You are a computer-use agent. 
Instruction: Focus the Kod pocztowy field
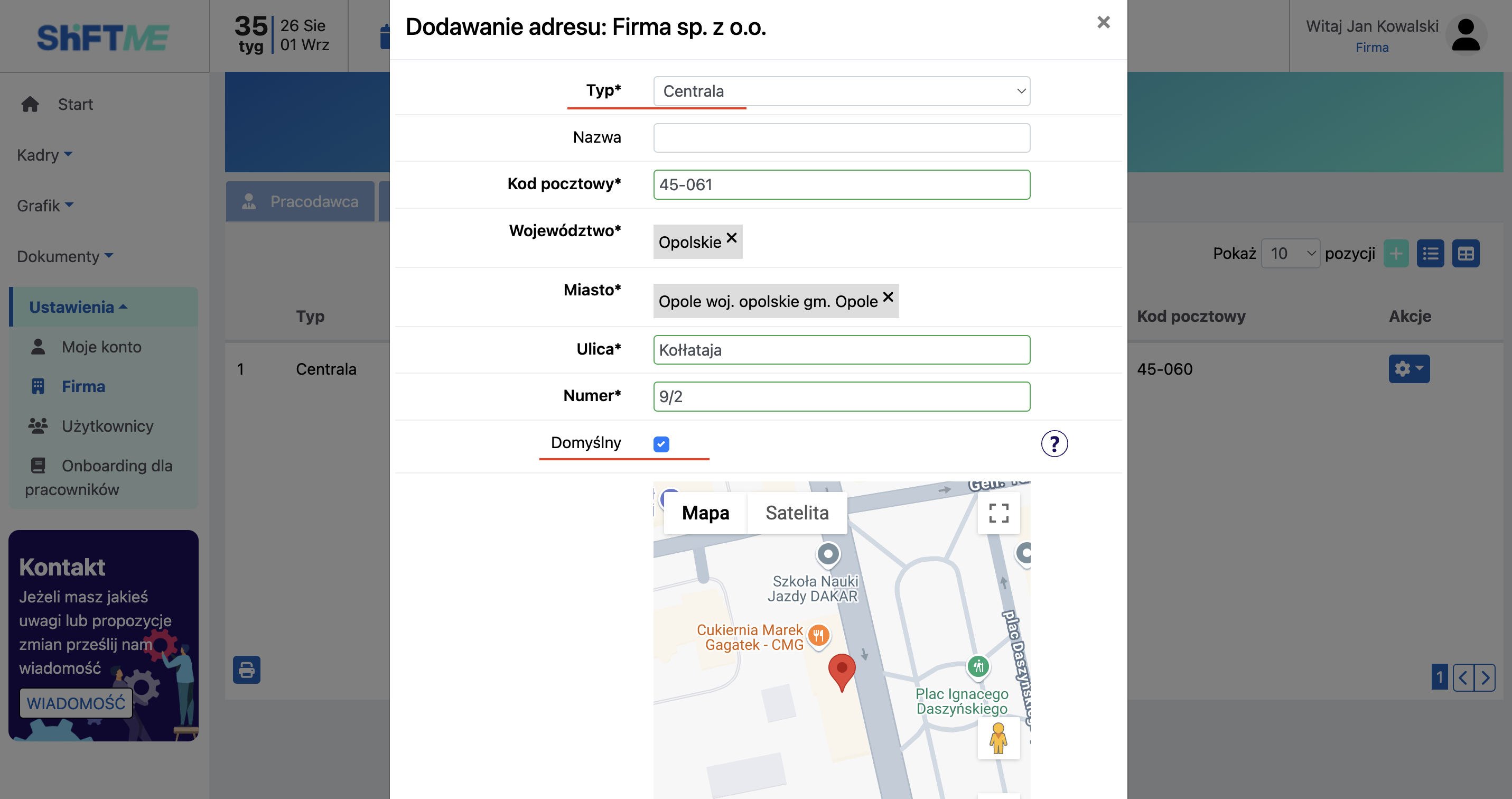coord(841,184)
